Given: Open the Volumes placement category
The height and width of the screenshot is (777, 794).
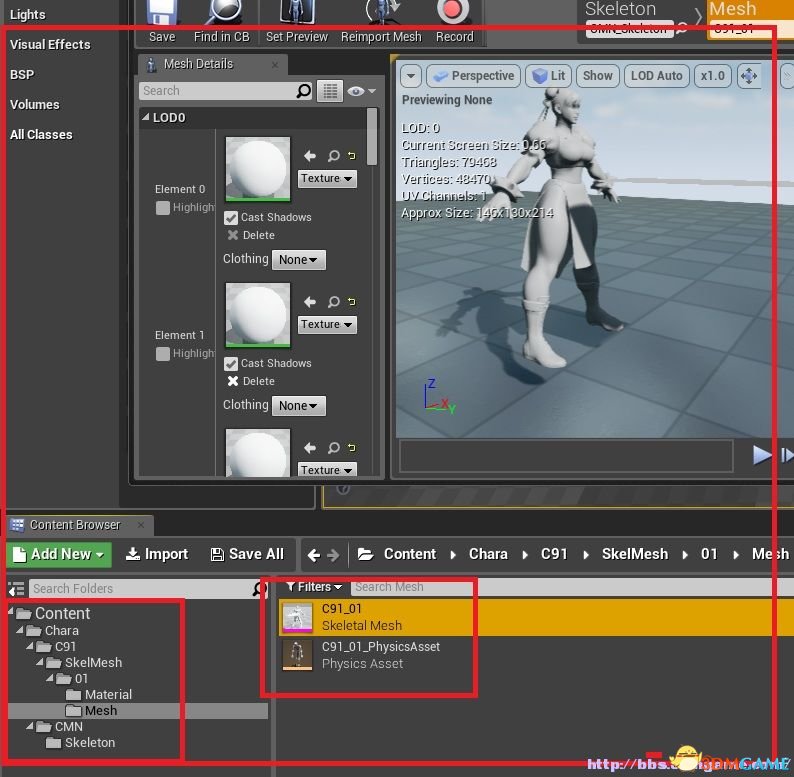Looking at the screenshot, I should tap(34, 104).
